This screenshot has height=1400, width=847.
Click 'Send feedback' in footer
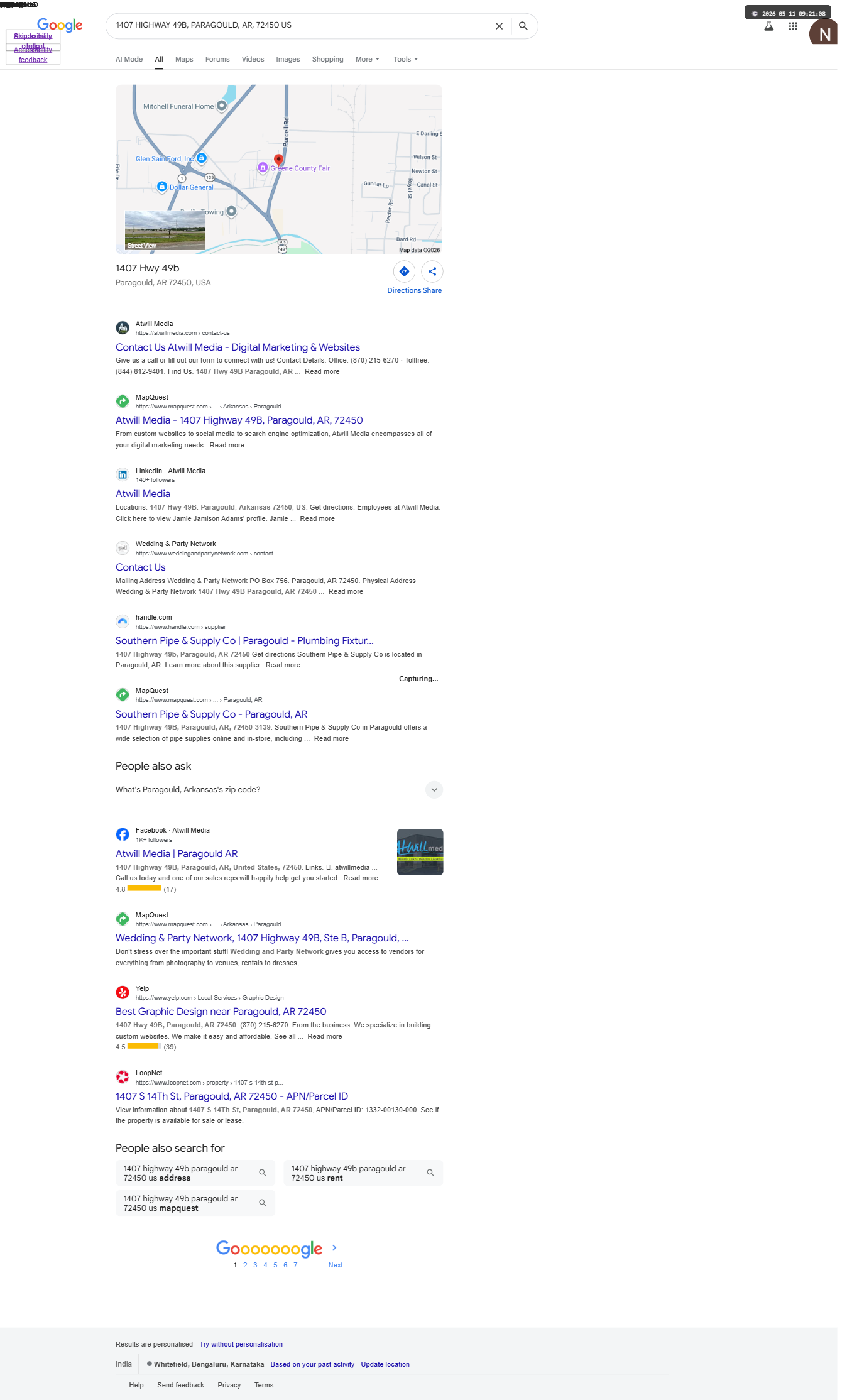point(181,1385)
